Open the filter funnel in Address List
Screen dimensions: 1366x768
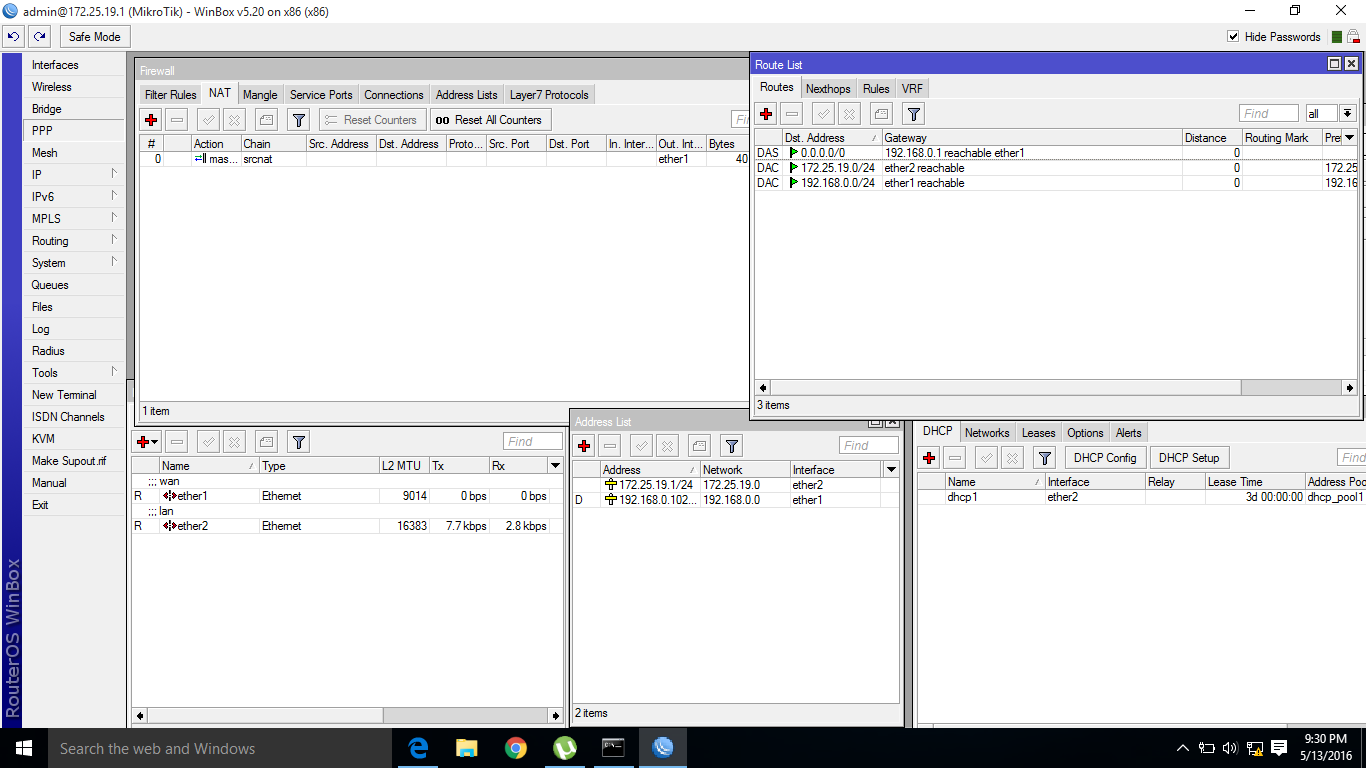[732, 446]
